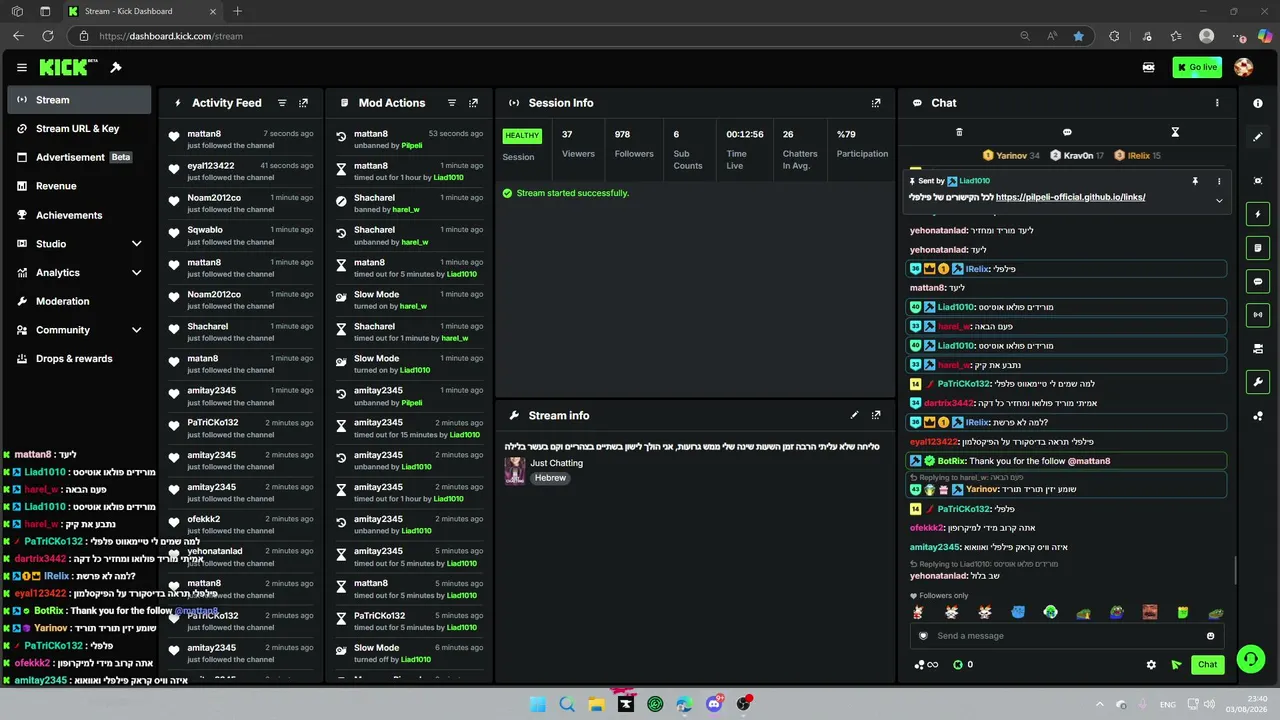Screen dimensions: 1280x720
Task: Click the 'ofekkk2 just followed the channel' entry
Action: [240, 525]
